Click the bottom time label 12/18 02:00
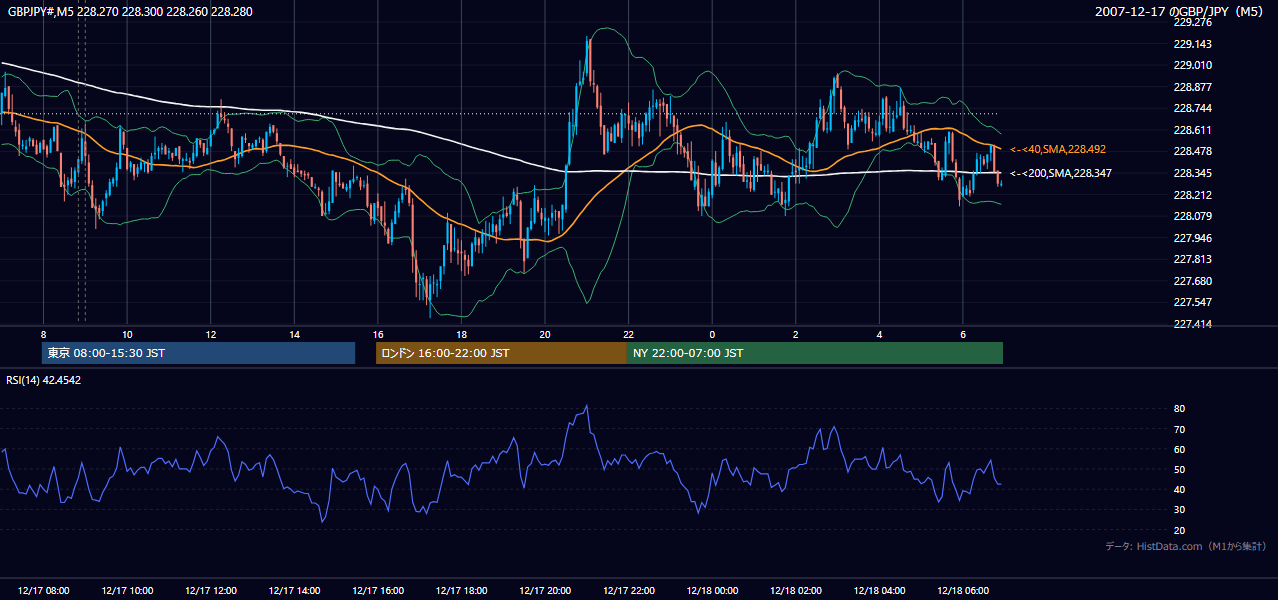The height and width of the screenshot is (600, 1278). point(795,591)
